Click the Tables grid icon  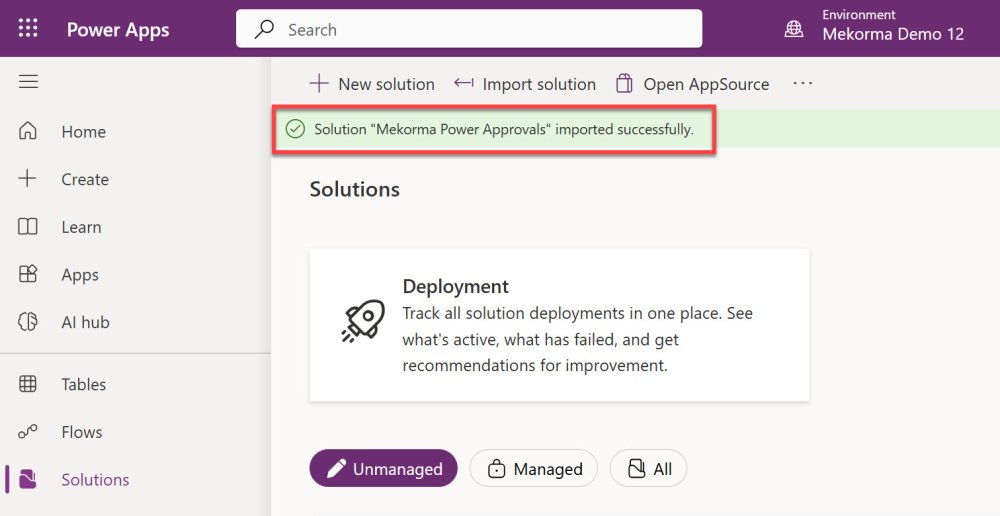[x=28, y=384]
